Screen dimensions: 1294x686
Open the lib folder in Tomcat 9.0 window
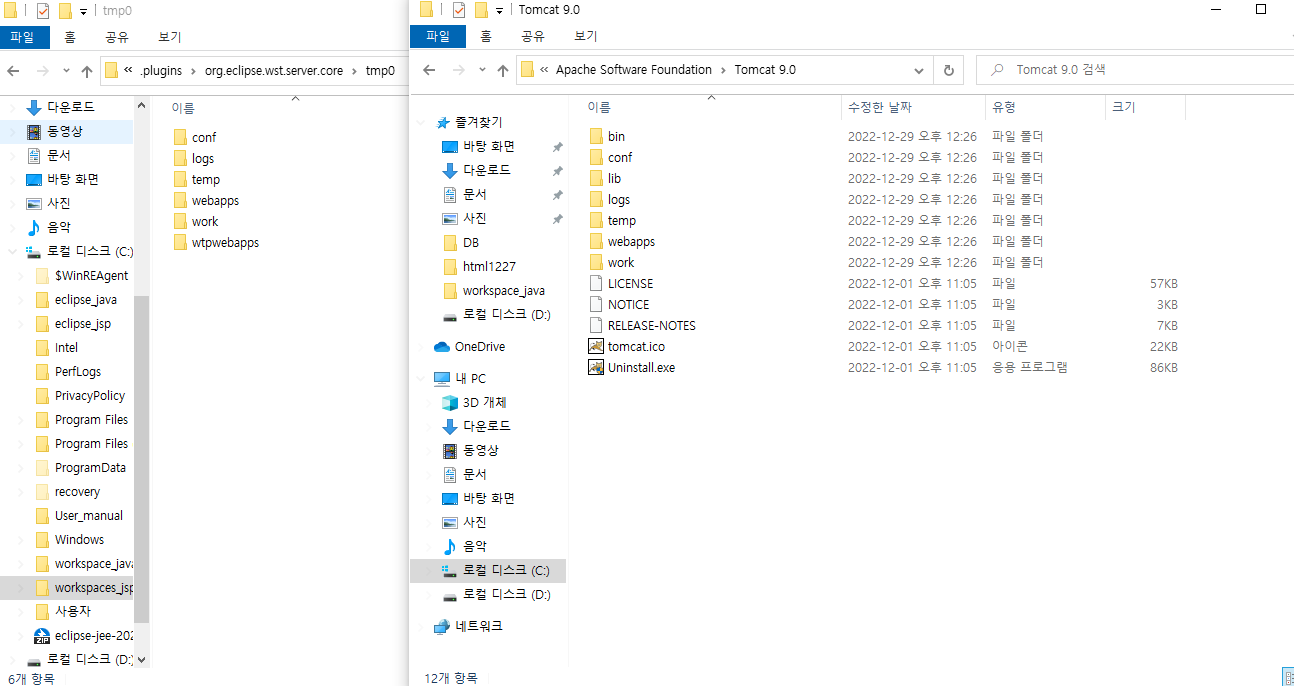pyautogui.click(x=614, y=178)
